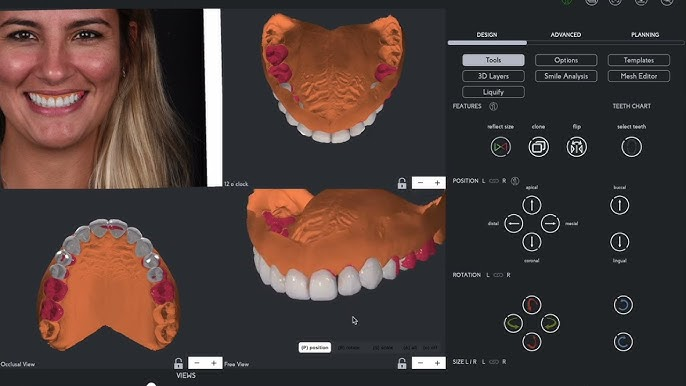
Task: Activate the (S) scale mode
Action: 383,347
